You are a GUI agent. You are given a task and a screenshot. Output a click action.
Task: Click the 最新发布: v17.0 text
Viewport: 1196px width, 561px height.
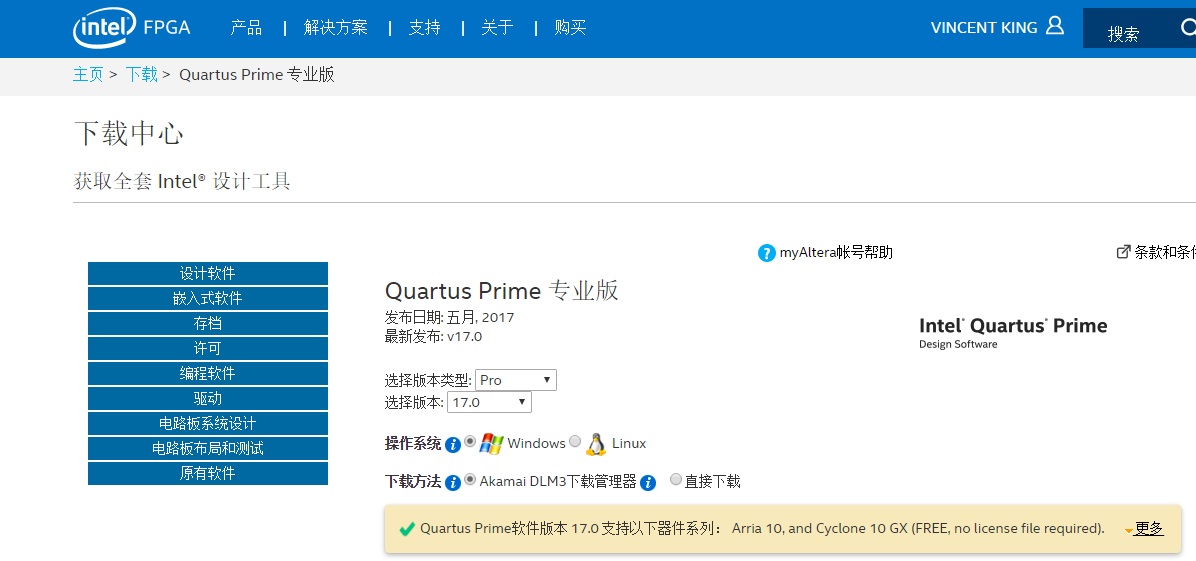[433, 337]
